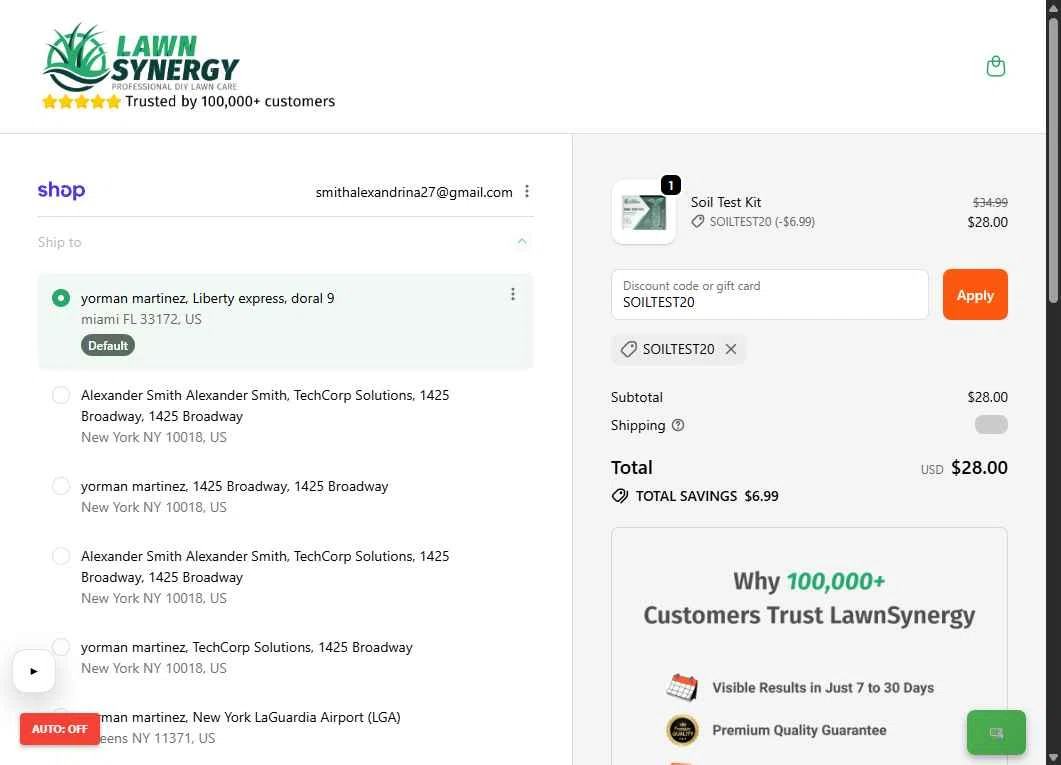Open account options menu beside email address
The width and height of the screenshot is (1061, 765).
point(526,191)
